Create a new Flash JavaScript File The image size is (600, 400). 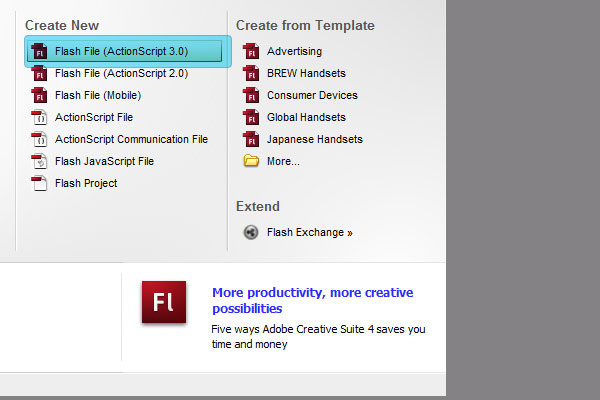104,161
